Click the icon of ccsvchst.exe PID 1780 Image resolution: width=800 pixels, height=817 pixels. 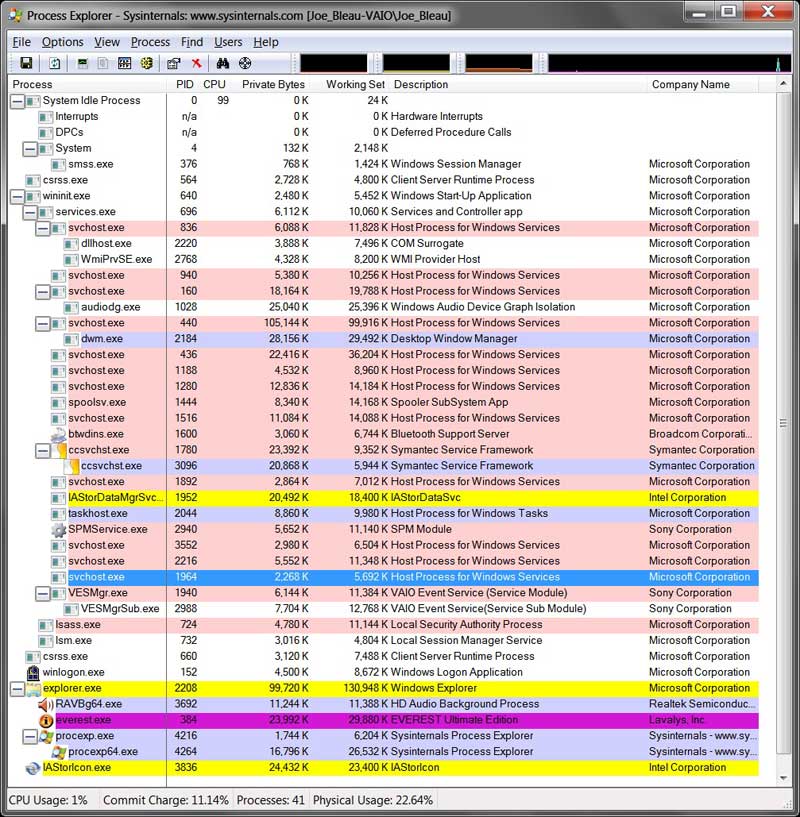(x=59, y=450)
